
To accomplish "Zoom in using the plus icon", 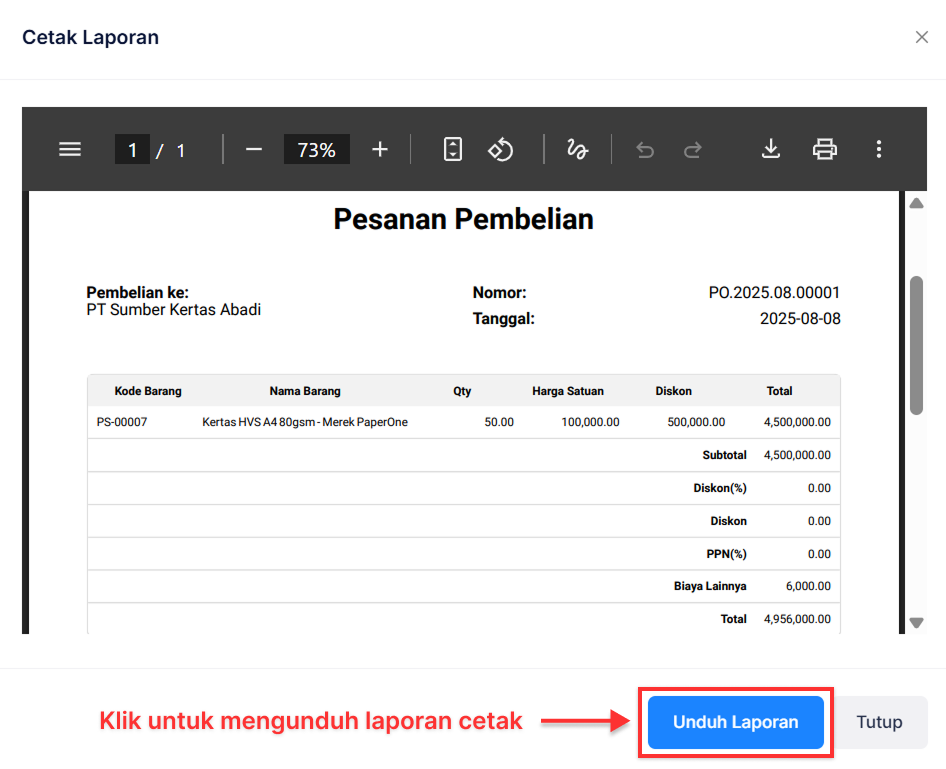I will point(380,149).
